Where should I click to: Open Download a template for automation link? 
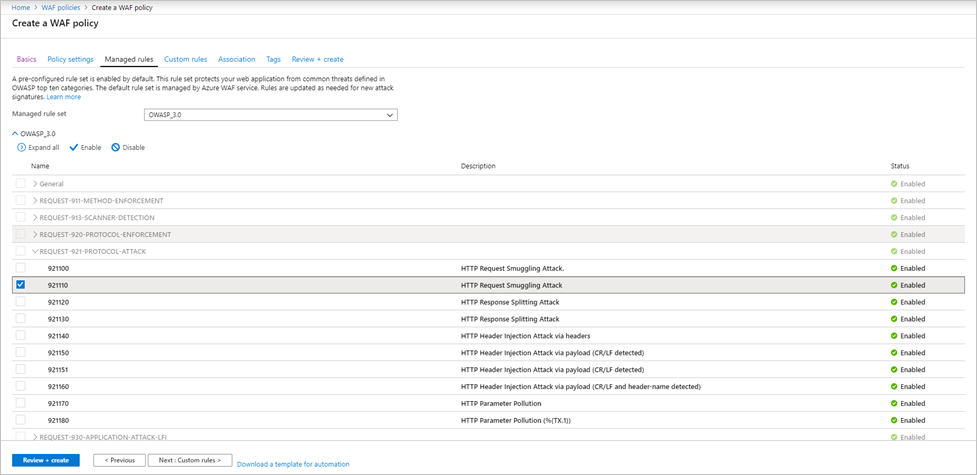293,464
